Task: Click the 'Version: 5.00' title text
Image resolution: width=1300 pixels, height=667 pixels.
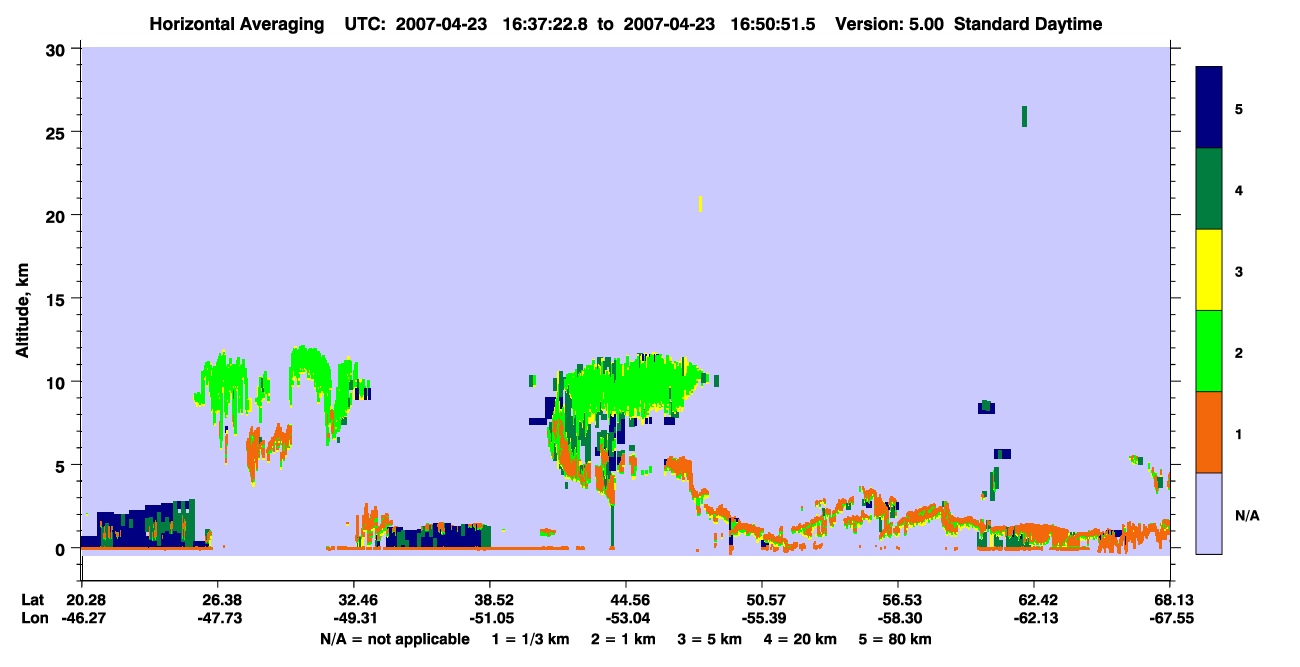Action: (891, 24)
